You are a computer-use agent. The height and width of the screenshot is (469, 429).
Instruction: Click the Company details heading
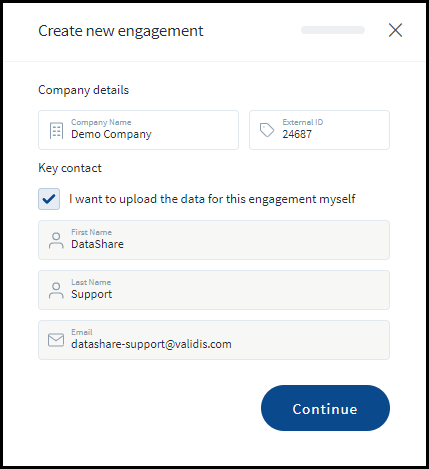[84, 90]
